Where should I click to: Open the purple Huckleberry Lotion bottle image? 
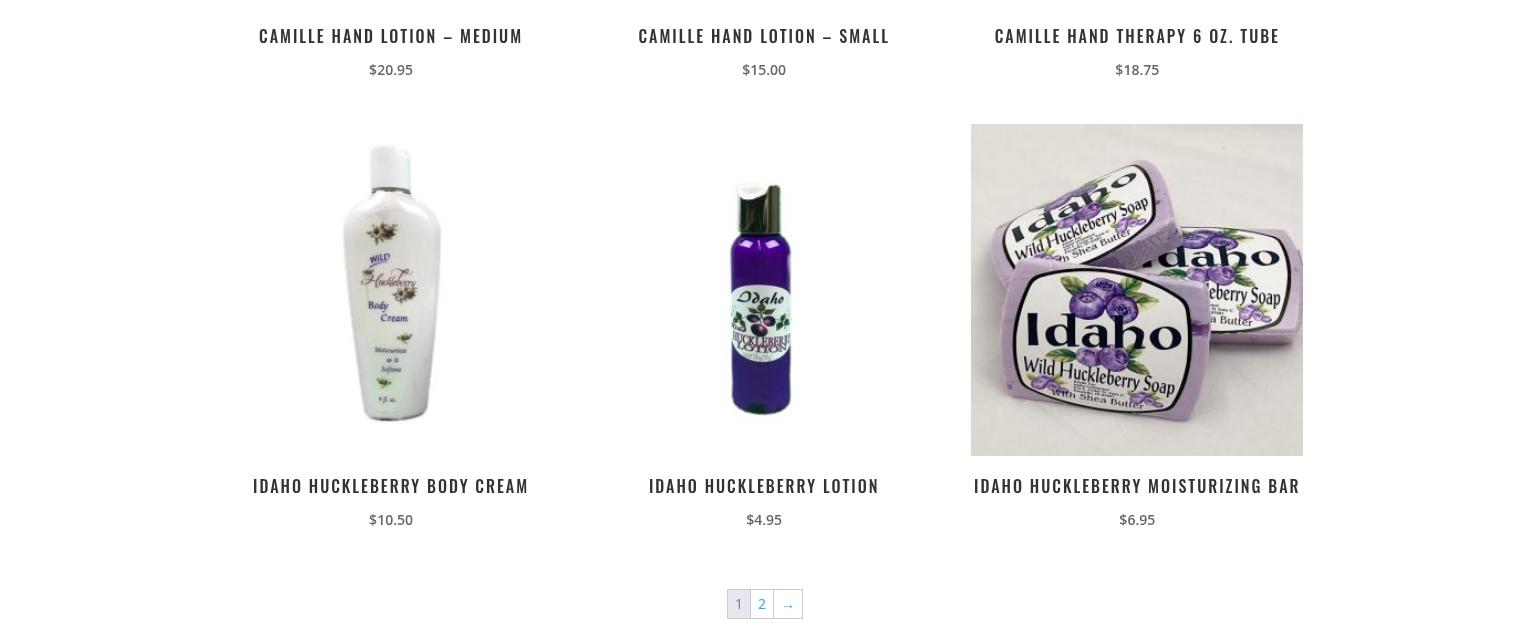pyautogui.click(x=764, y=290)
